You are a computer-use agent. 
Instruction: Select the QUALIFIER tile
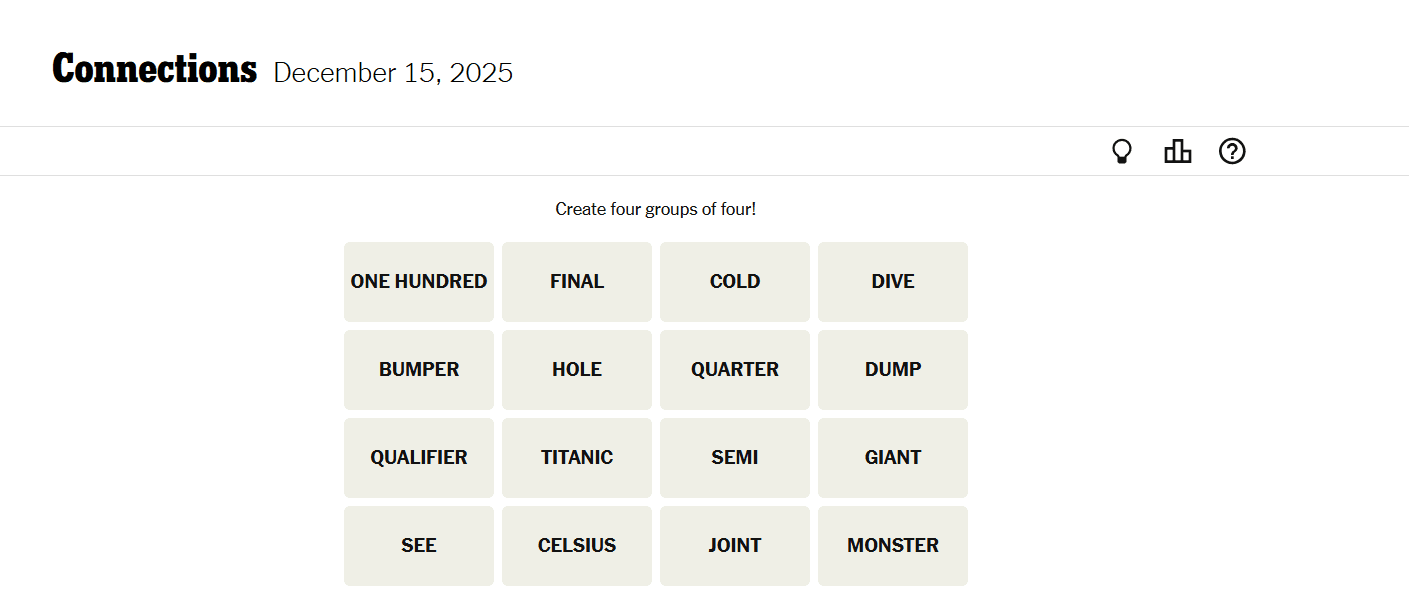(x=419, y=458)
